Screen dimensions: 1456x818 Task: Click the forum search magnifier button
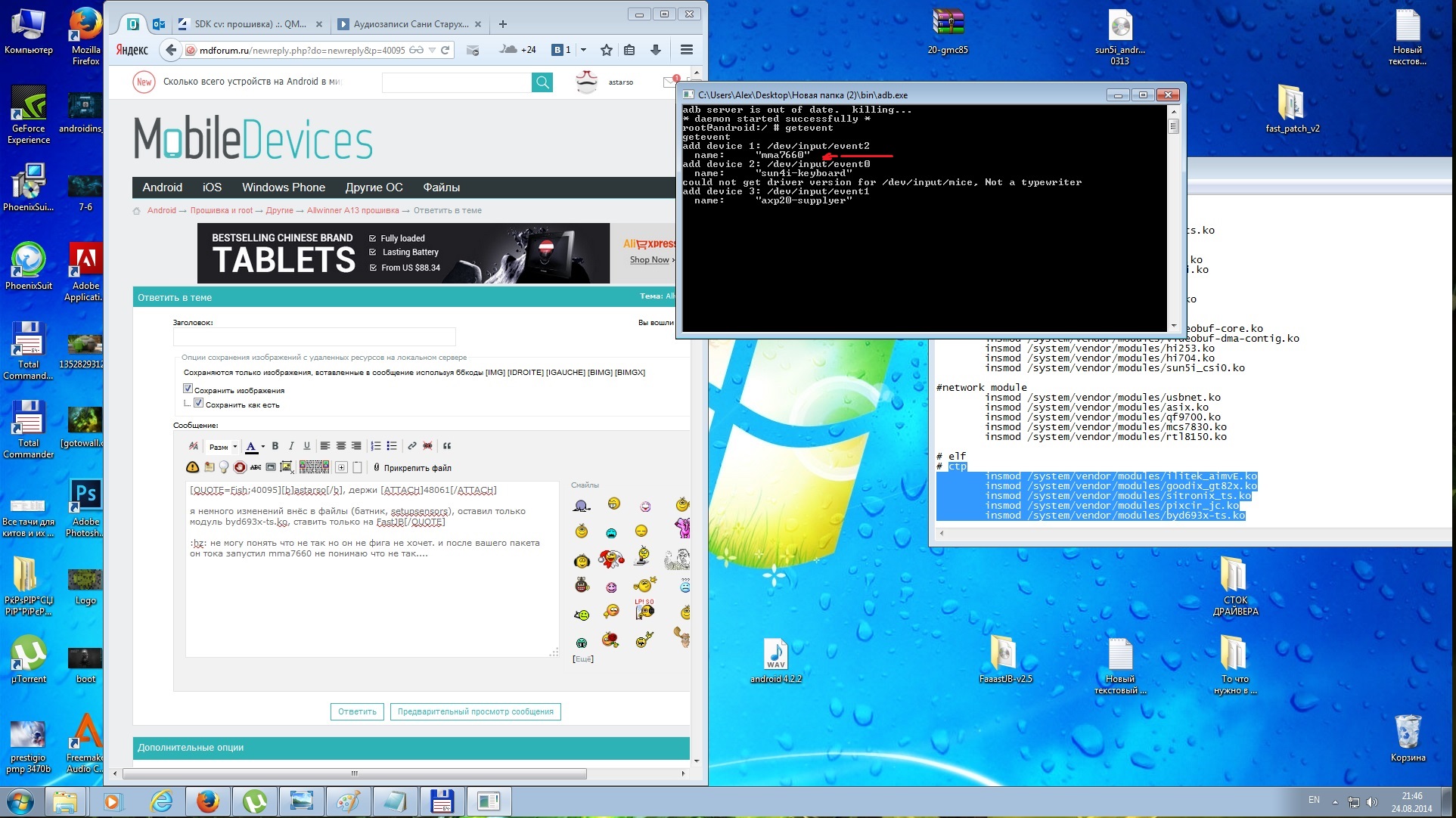coord(542,82)
